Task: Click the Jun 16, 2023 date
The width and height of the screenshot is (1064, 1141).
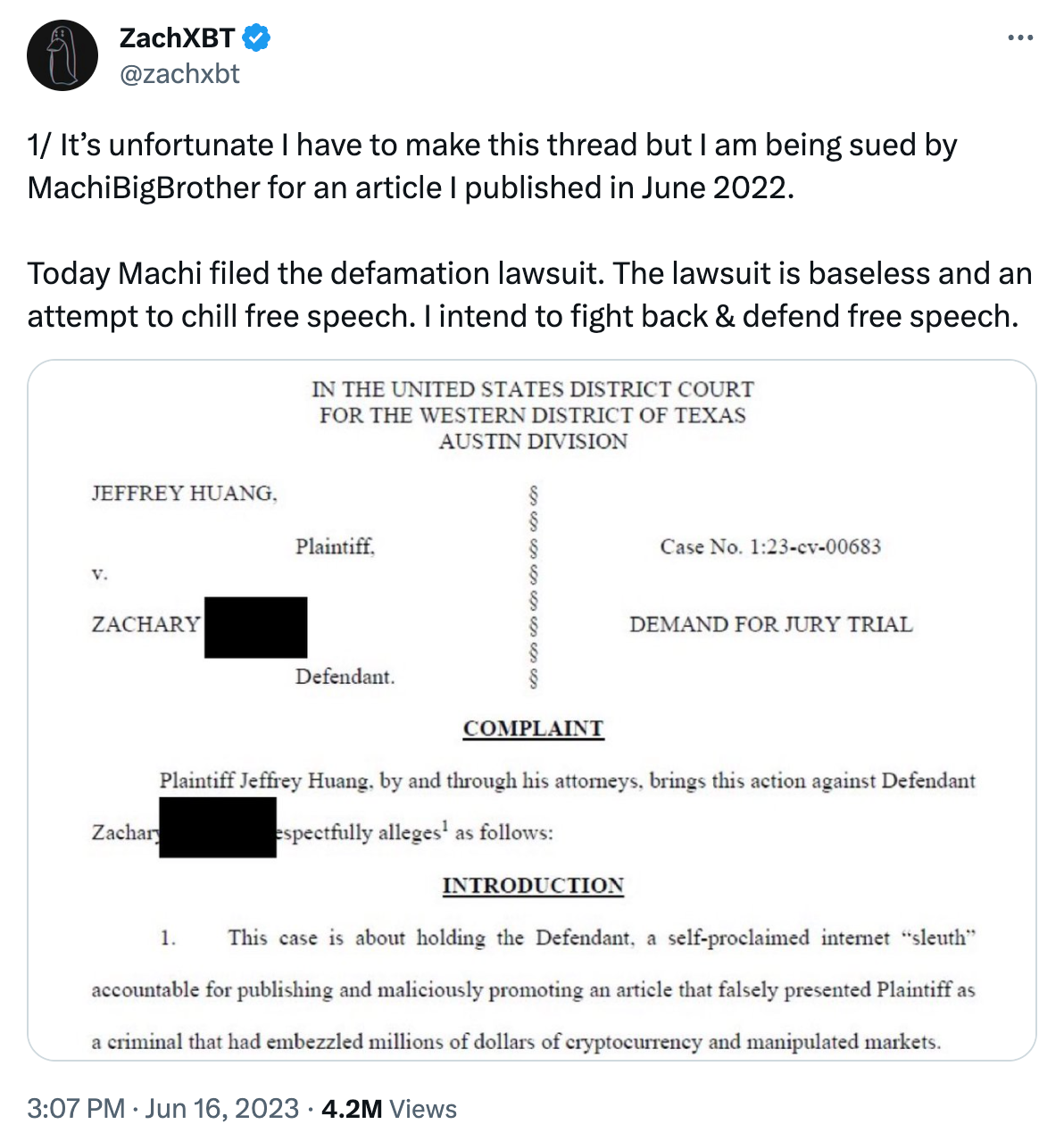Action: pyautogui.click(x=221, y=1108)
